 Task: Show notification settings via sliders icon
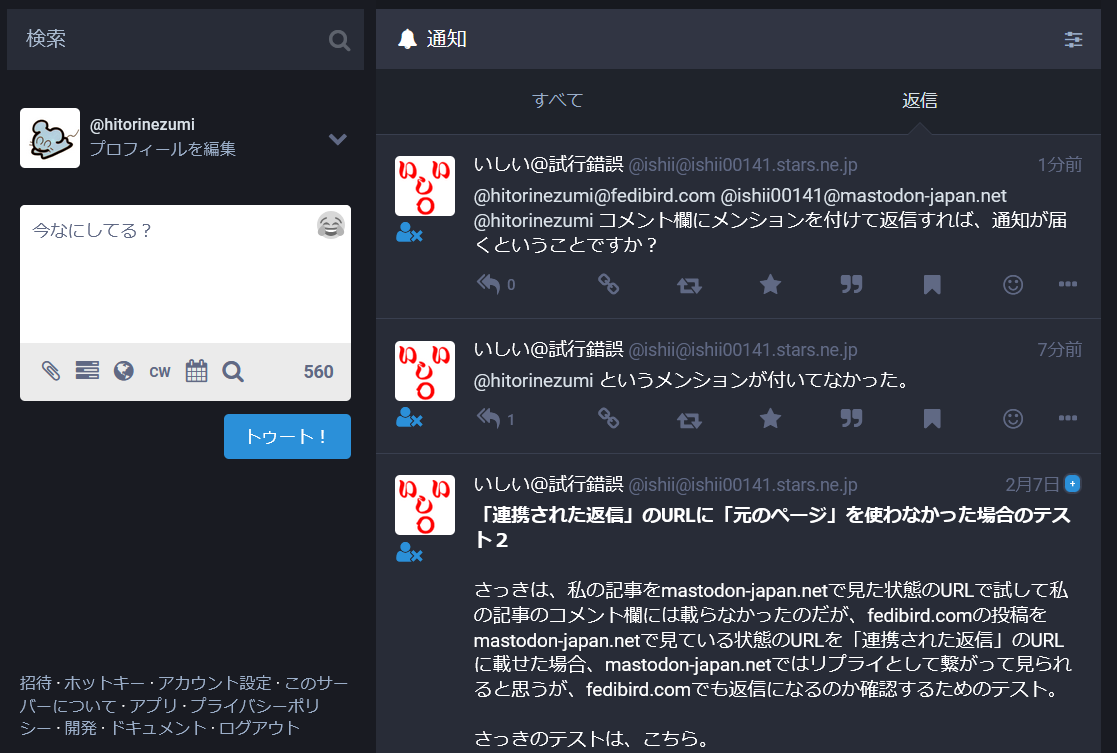(1073, 40)
